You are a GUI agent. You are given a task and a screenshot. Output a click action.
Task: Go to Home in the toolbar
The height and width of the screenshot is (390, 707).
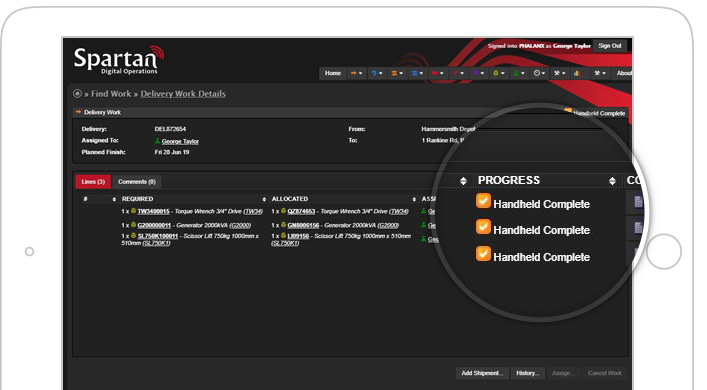point(333,73)
